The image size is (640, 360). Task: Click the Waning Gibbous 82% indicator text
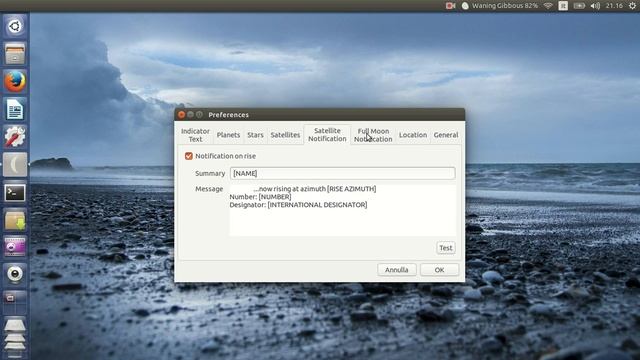point(505,6)
